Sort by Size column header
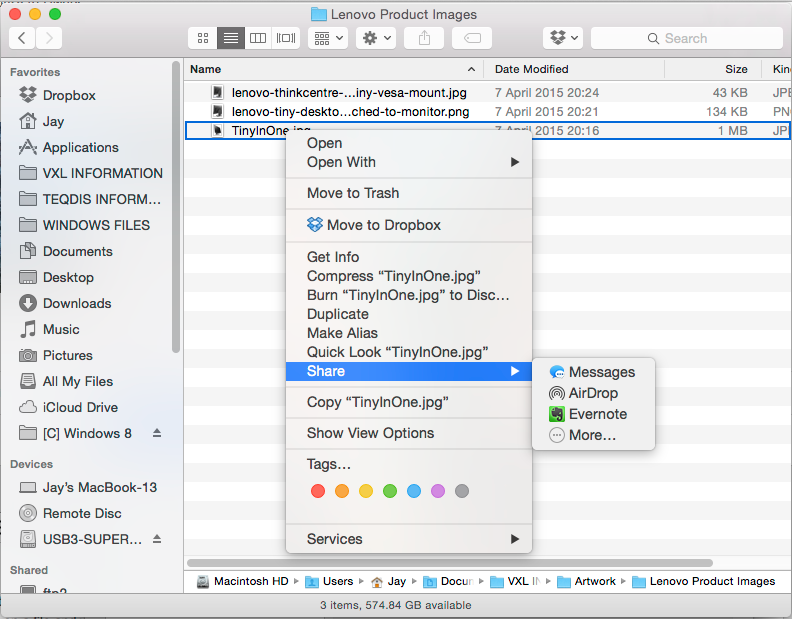 point(713,69)
